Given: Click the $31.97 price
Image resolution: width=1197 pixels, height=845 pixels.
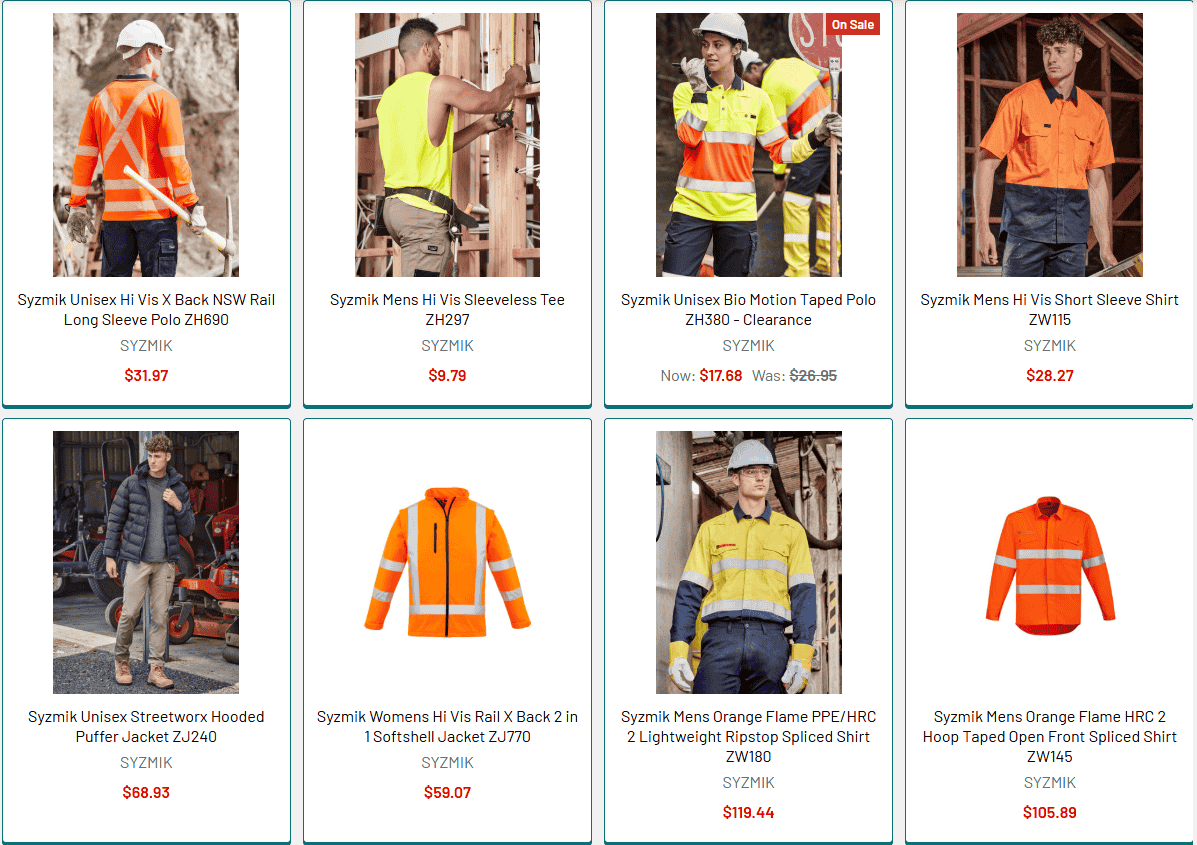Looking at the screenshot, I should pos(146,376).
